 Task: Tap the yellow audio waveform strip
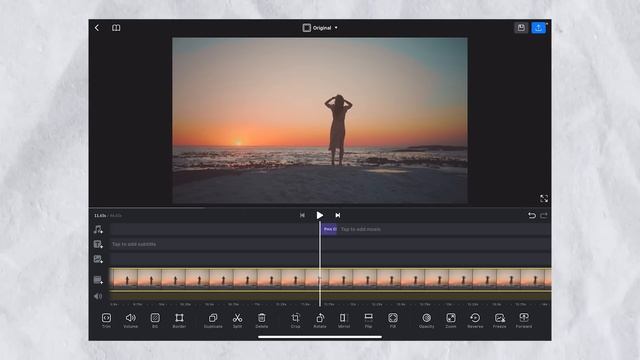pyautogui.click(x=330, y=296)
